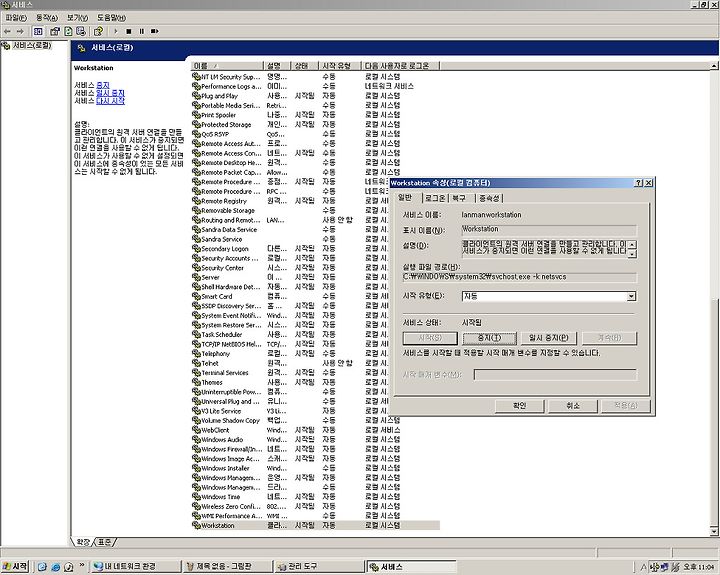Click the gear icon of Print Spooler row
Viewport: 720px width, 575px height.
[x=196, y=115]
